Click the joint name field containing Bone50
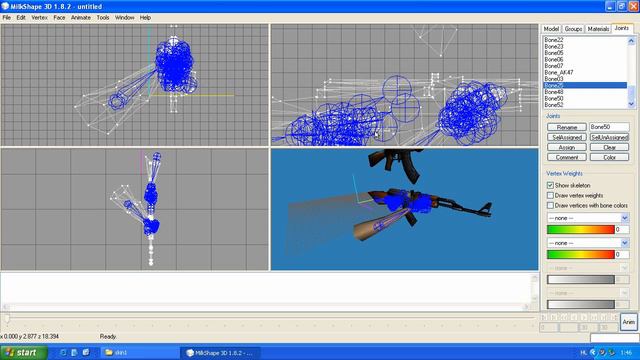This screenshot has width=640, height=360. coord(609,127)
